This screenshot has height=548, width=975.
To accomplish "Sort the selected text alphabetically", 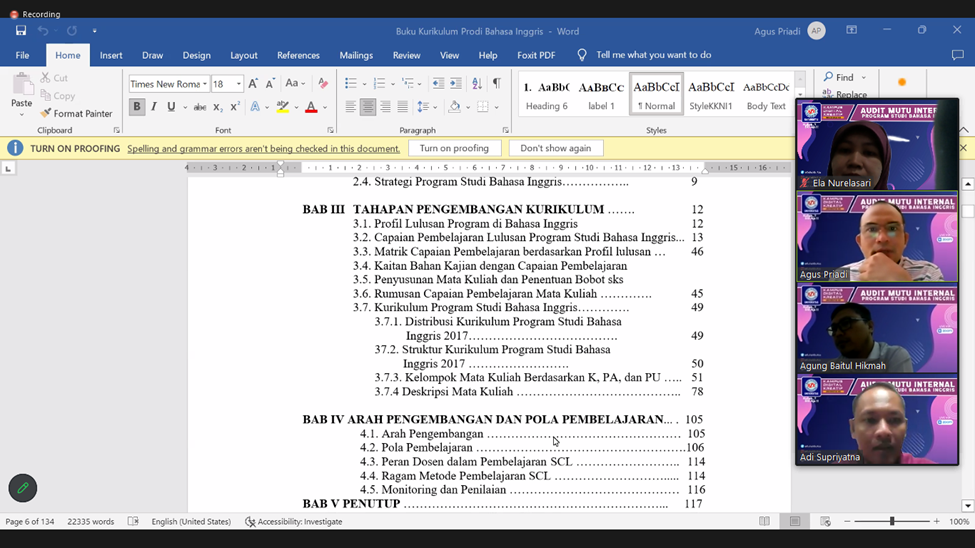I will [x=477, y=83].
